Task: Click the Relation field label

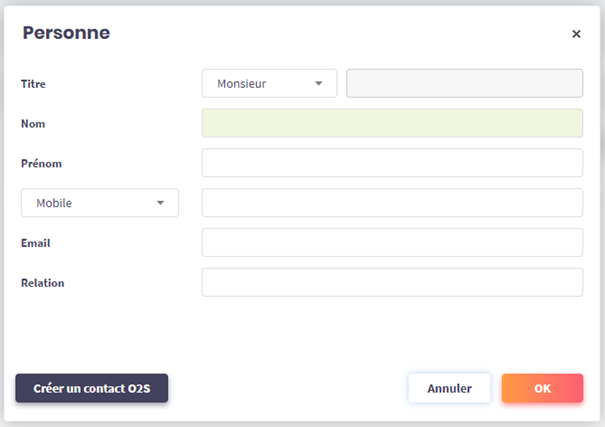Action: [43, 283]
